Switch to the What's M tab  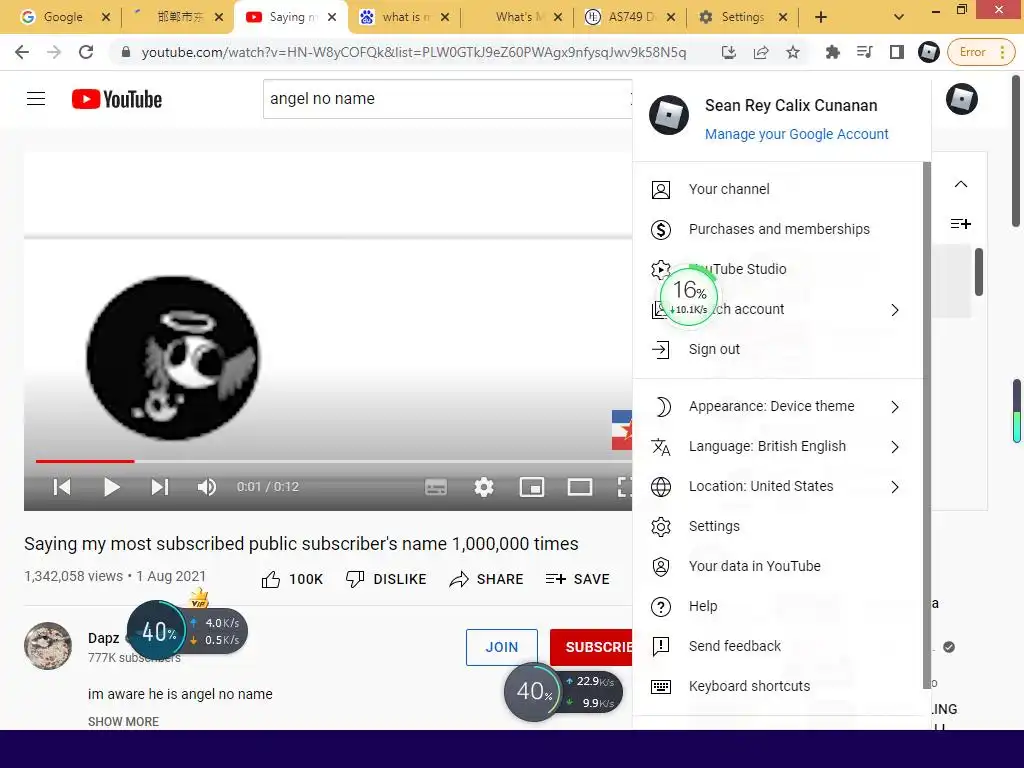click(x=519, y=17)
